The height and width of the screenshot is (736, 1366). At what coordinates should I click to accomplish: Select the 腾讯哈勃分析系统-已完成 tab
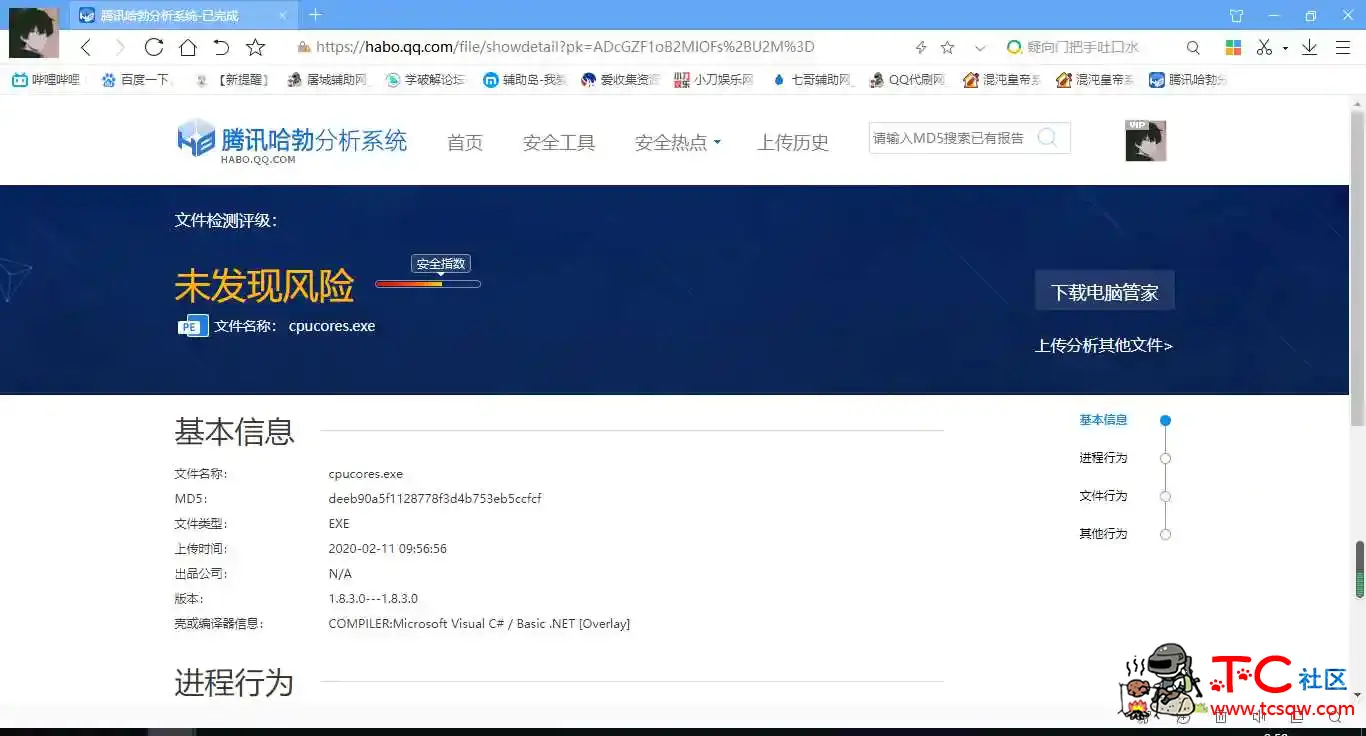pos(183,15)
